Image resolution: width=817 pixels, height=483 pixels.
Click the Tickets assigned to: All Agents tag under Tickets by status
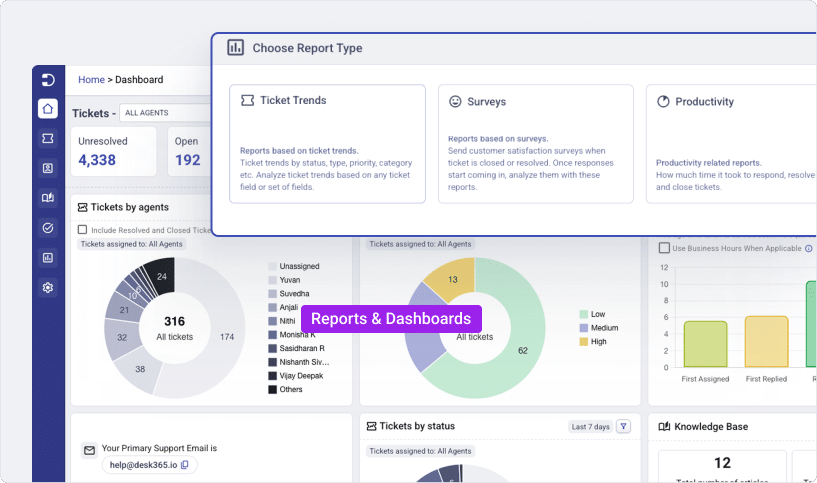(x=420, y=451)
